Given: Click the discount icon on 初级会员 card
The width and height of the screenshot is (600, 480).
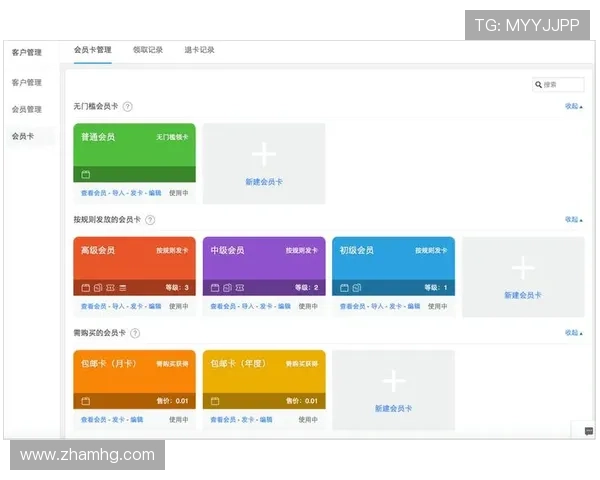Looking at the screenshot, I should point(357,288).
